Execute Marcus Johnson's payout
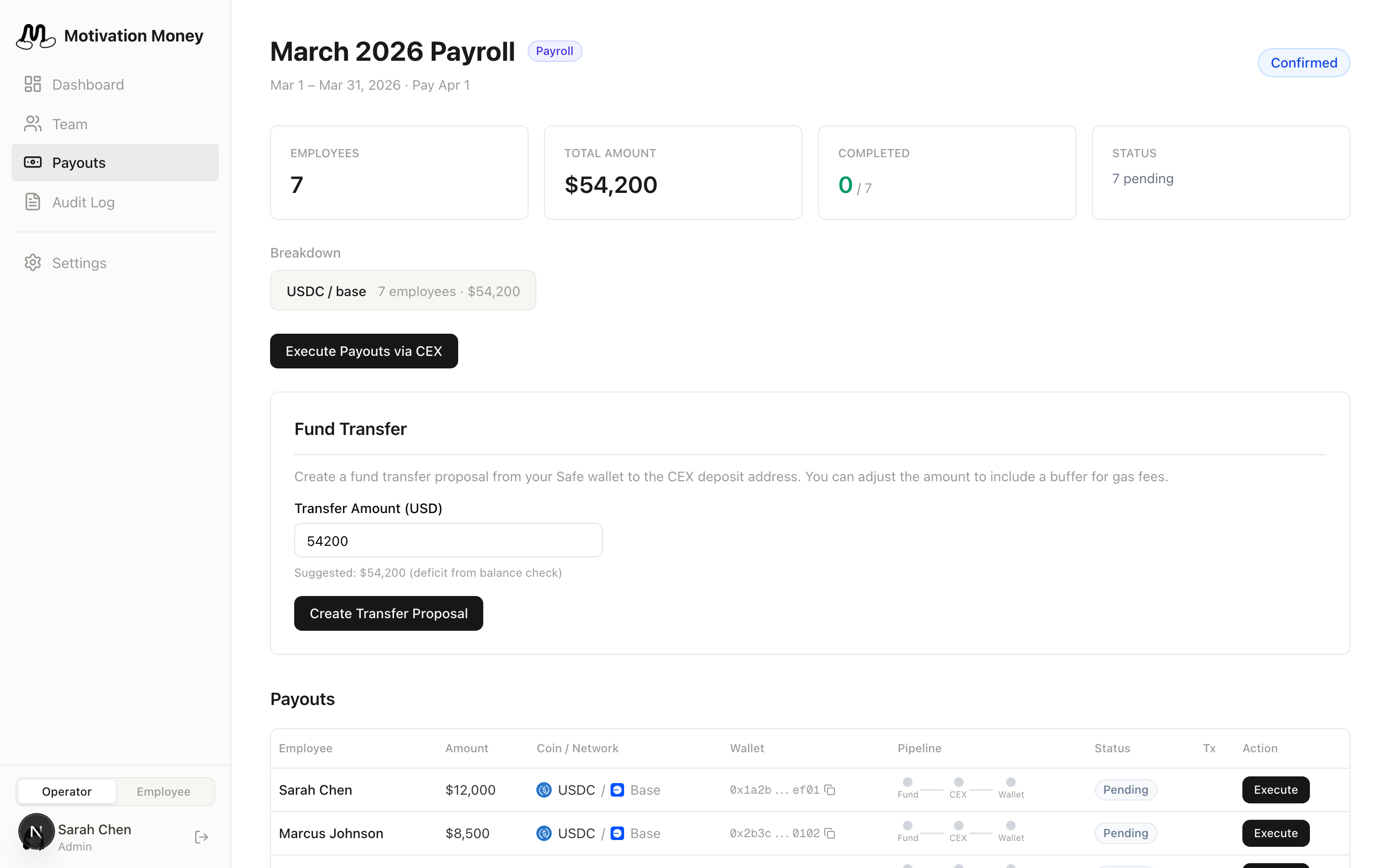The width and height of the screenshot is (1389, 868). pyautogui.click(x=1275, y=833)
